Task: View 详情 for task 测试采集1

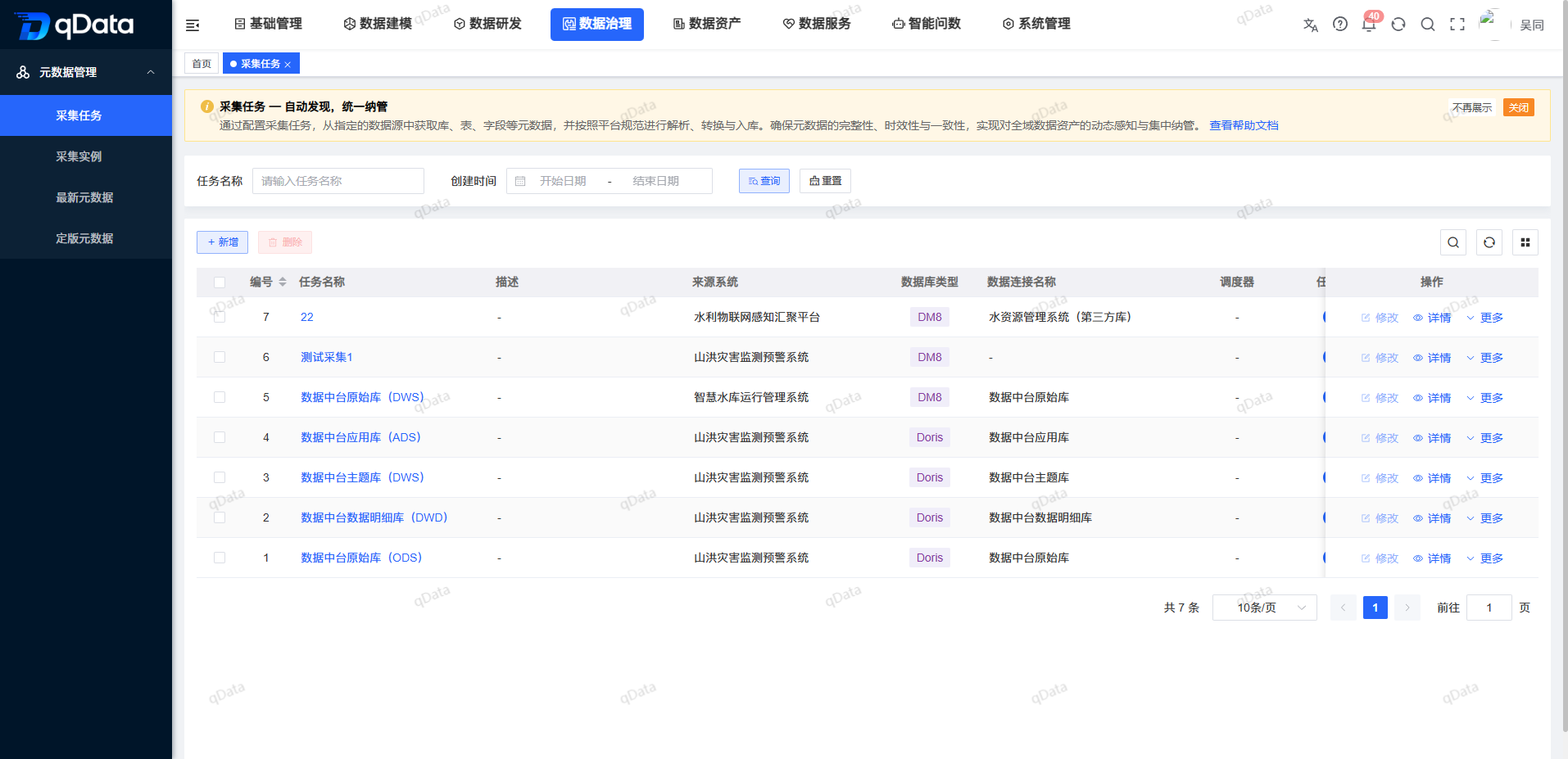Action: pos(1432,358)
